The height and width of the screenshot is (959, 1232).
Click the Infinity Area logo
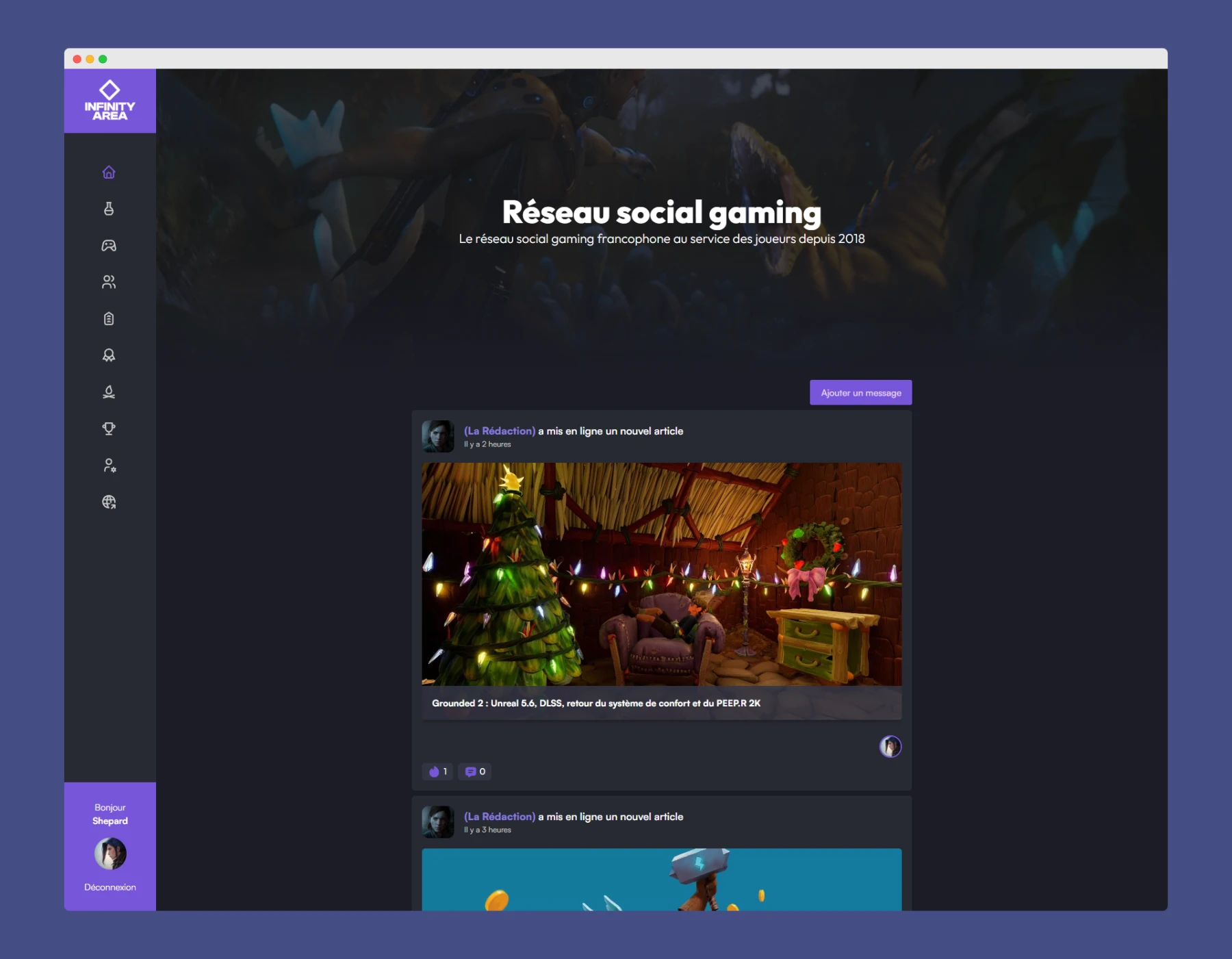(x=110, y=101)
